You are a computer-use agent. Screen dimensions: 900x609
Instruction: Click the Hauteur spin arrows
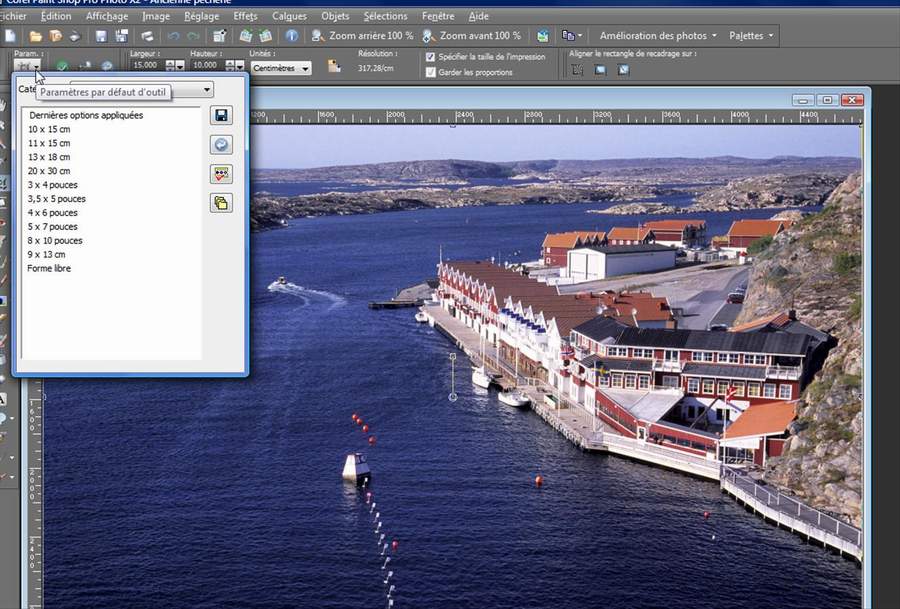pos(230,65)
